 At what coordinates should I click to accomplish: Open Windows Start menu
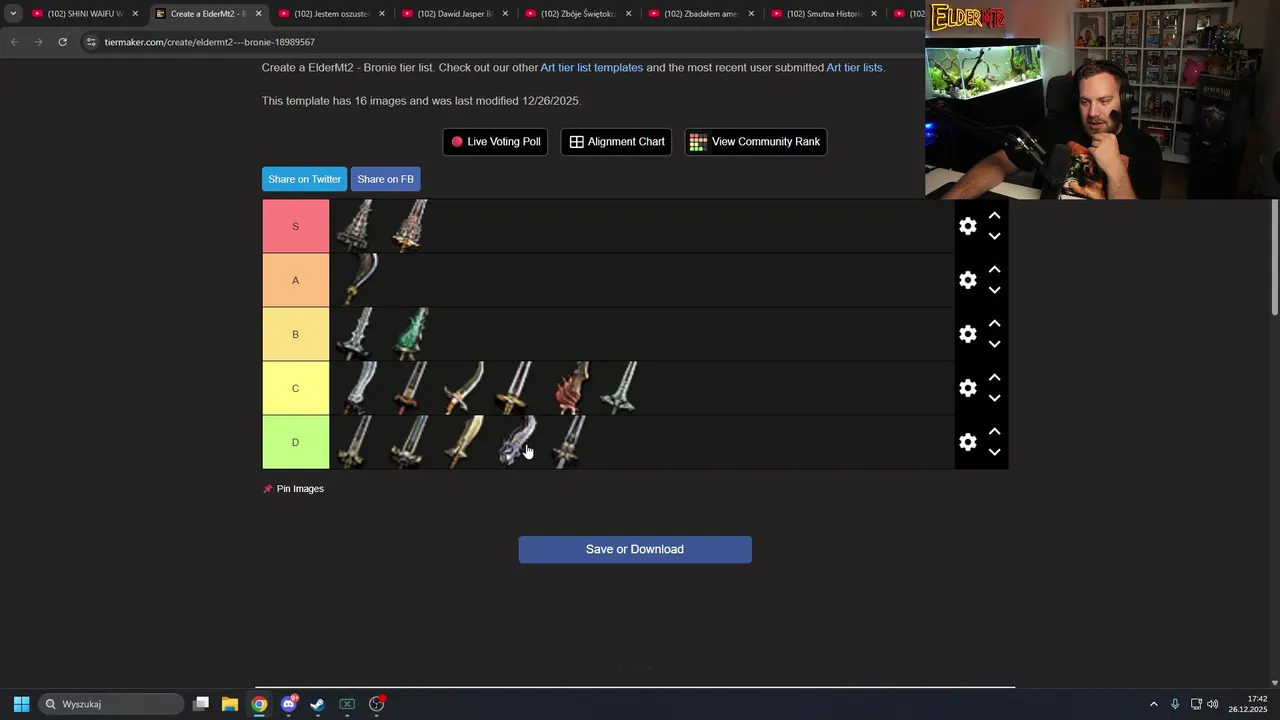tap(21, 704)
